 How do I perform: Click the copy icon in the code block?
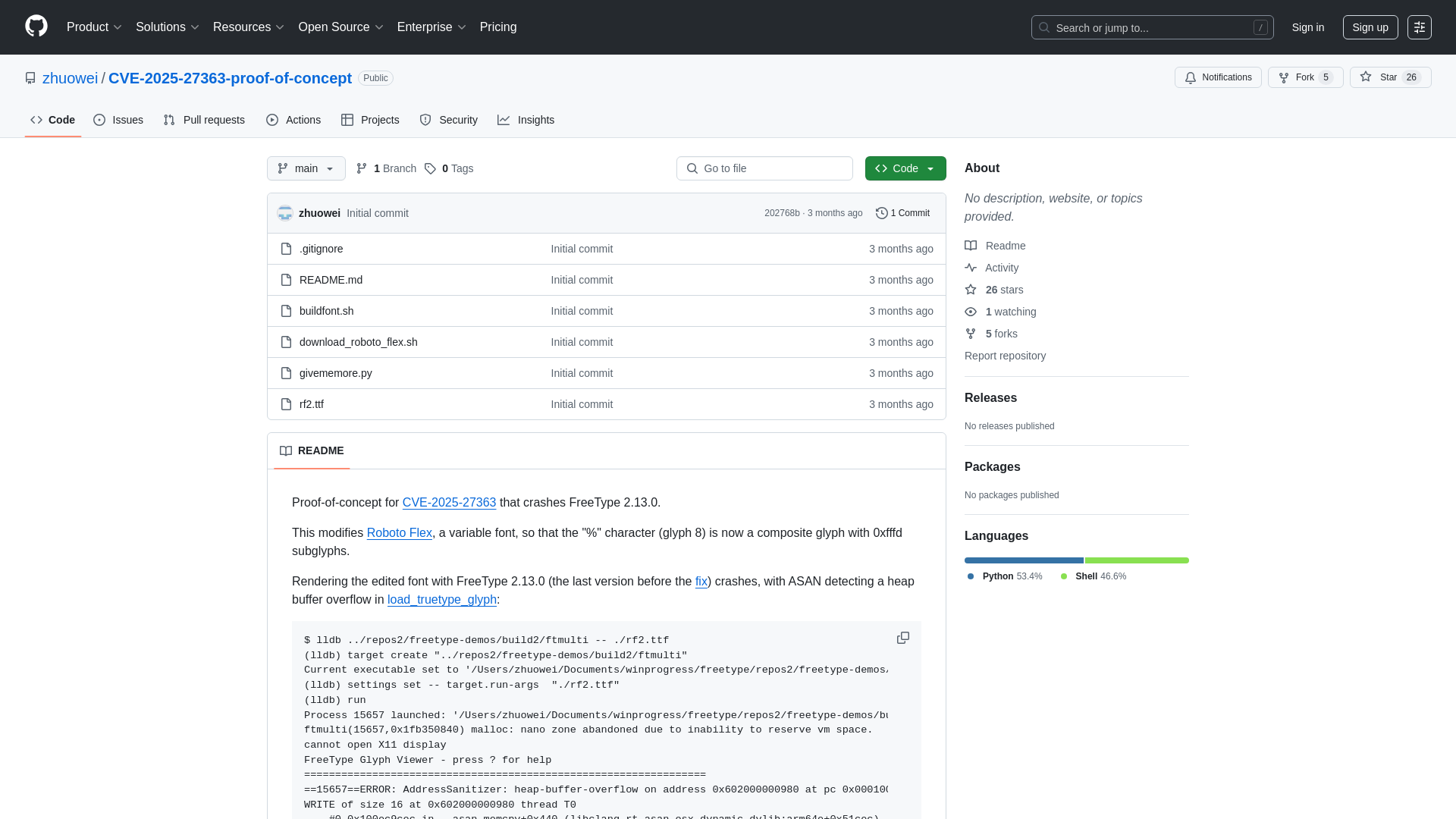902,638
